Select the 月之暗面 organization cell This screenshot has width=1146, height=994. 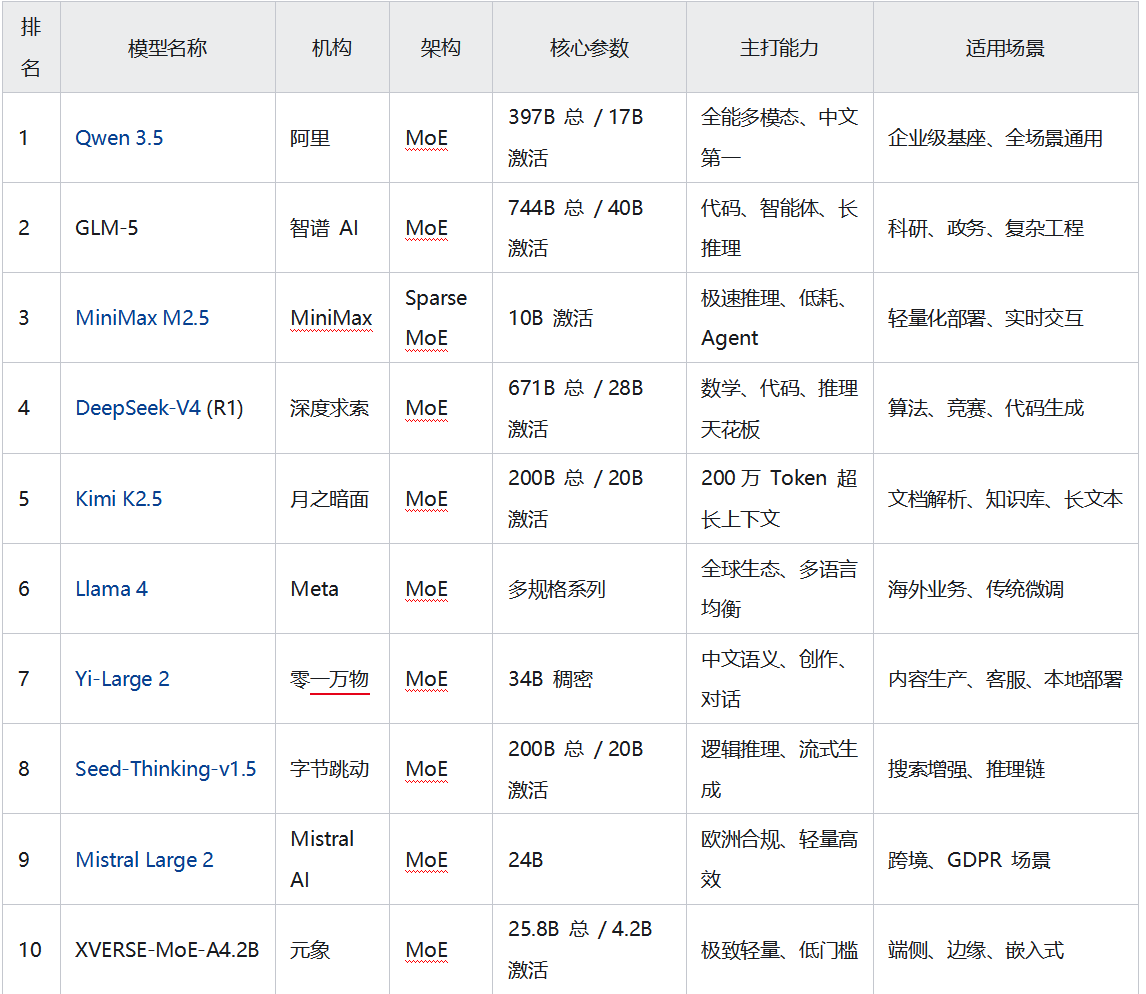tap(333, 498)
